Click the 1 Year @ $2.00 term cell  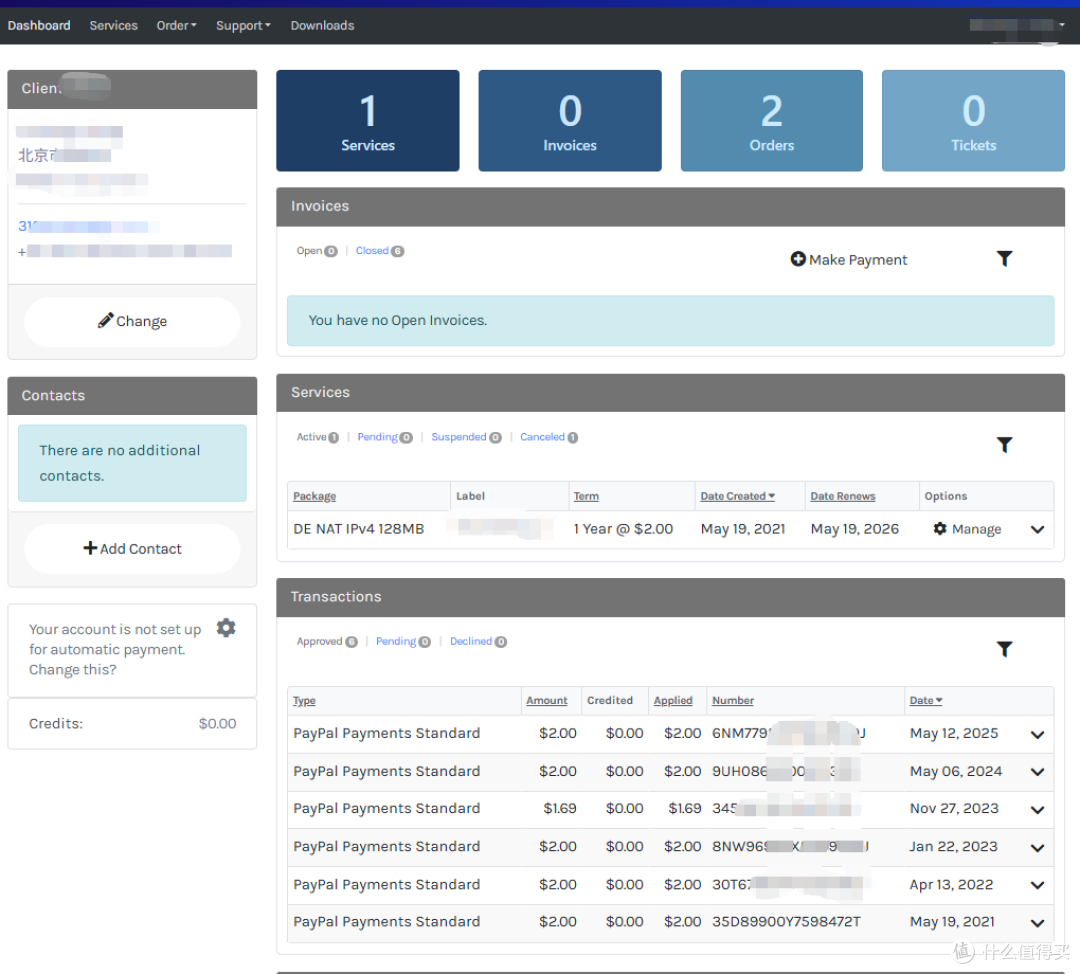[x=623, y=529]
